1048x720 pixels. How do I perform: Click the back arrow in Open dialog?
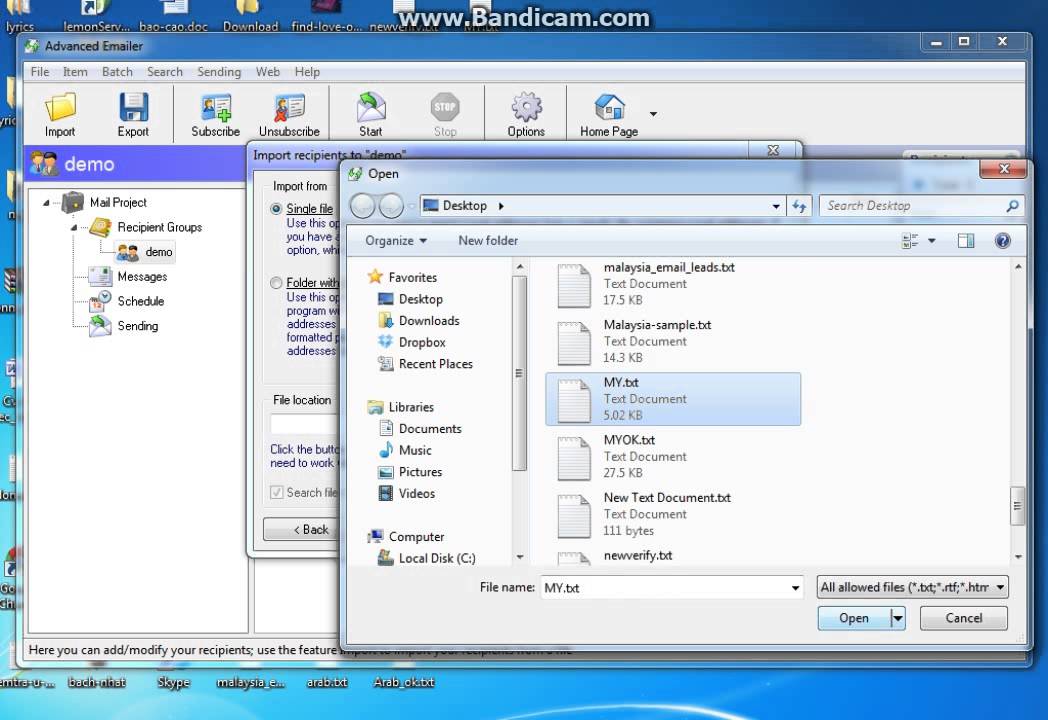coord(362,206)
